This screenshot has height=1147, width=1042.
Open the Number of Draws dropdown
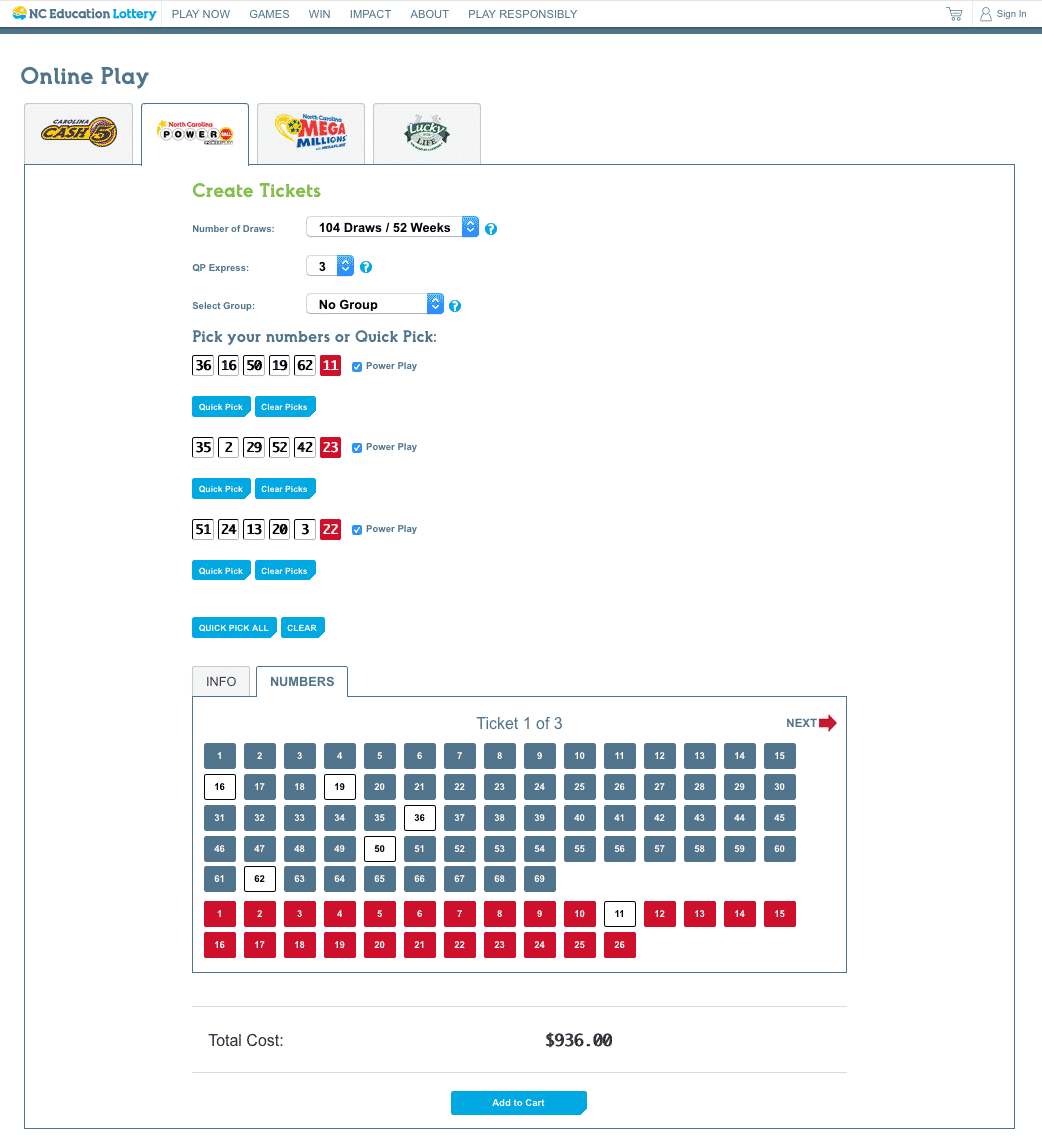pos(392,228)
